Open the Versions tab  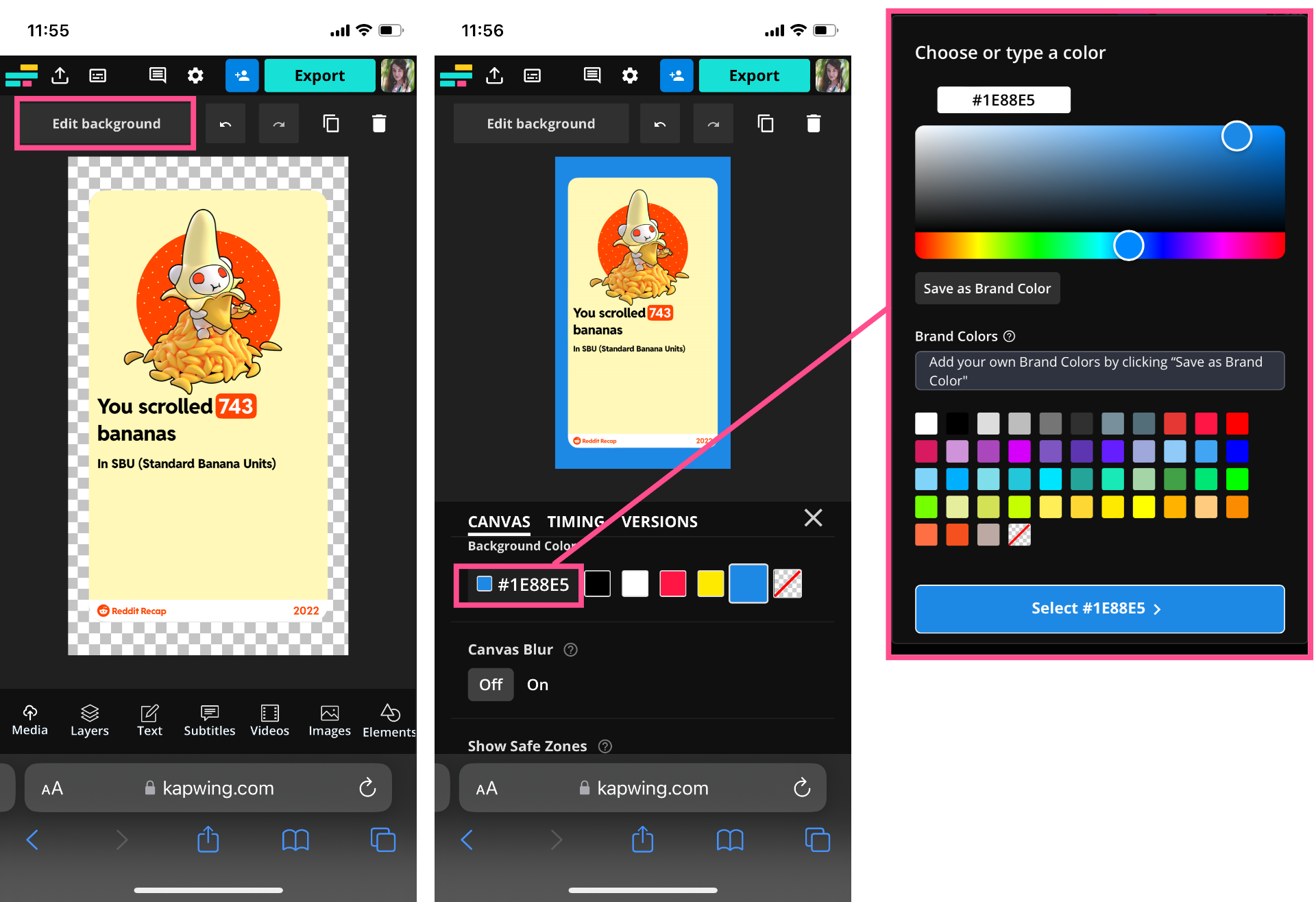tap(659, 522)
